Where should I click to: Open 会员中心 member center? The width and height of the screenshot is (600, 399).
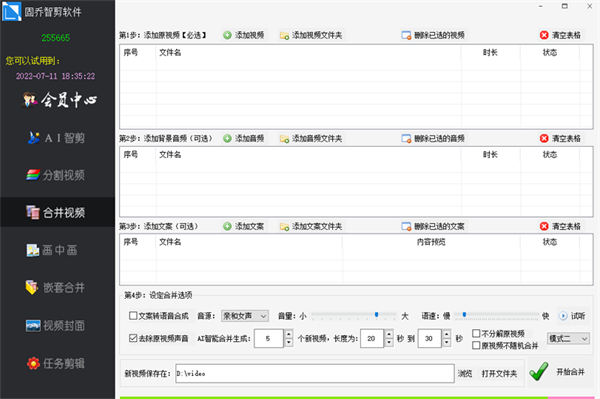pyautogui.click(x=60, y=100)
